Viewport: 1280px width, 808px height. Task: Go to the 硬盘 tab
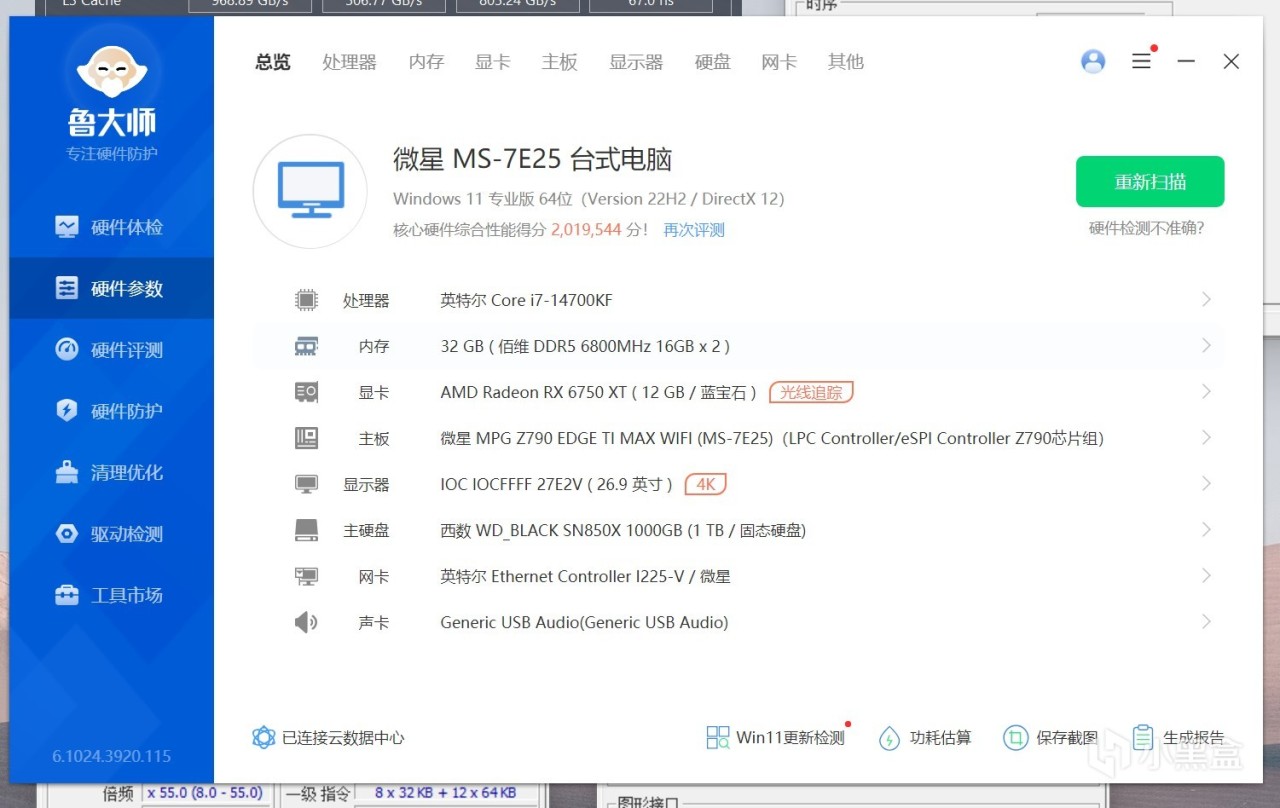click(713, 62)
